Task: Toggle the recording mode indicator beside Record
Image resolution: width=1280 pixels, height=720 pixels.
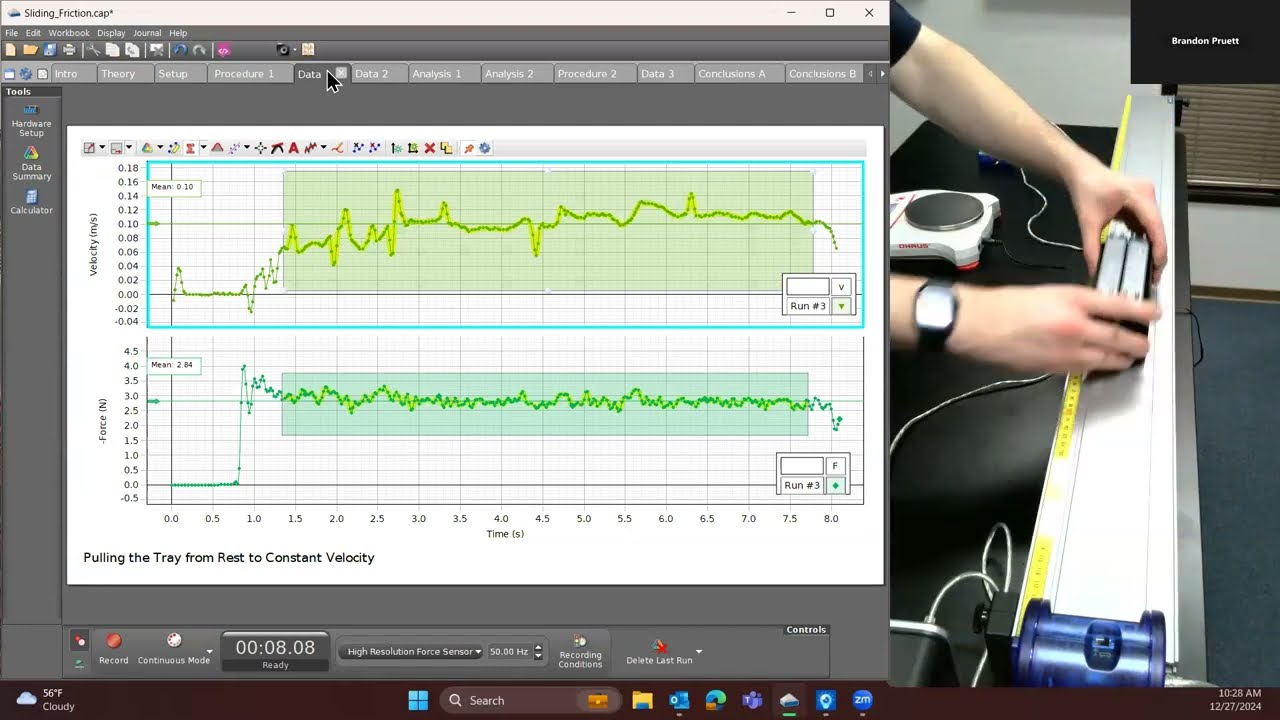Action: [80, 641]
